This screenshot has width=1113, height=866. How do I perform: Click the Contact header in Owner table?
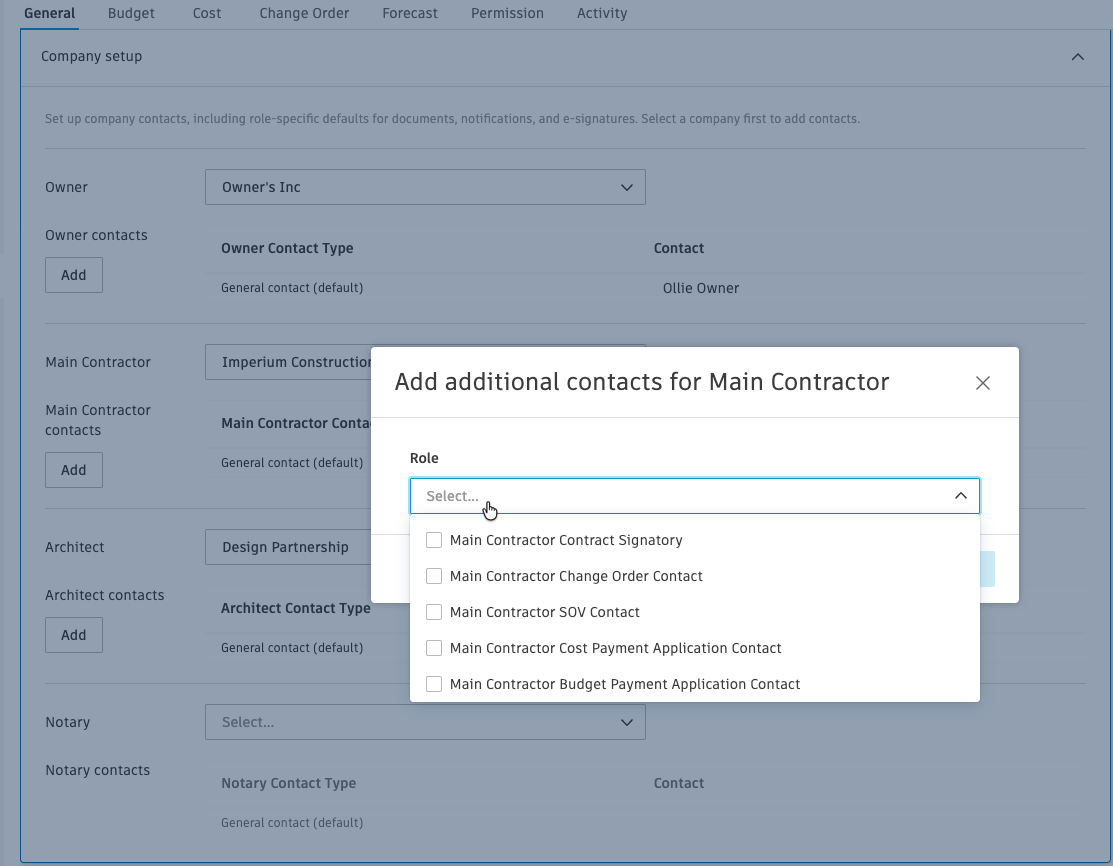[679, 248]
